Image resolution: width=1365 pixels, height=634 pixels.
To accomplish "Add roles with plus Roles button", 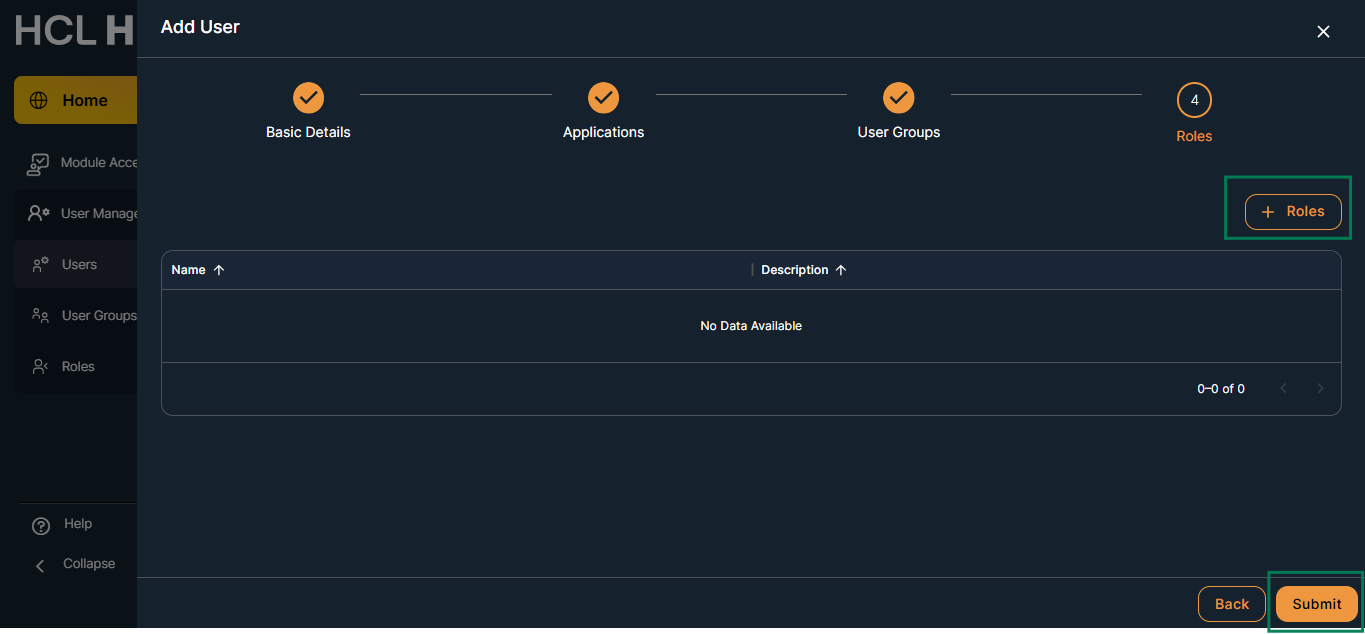I will [1293, 212].
